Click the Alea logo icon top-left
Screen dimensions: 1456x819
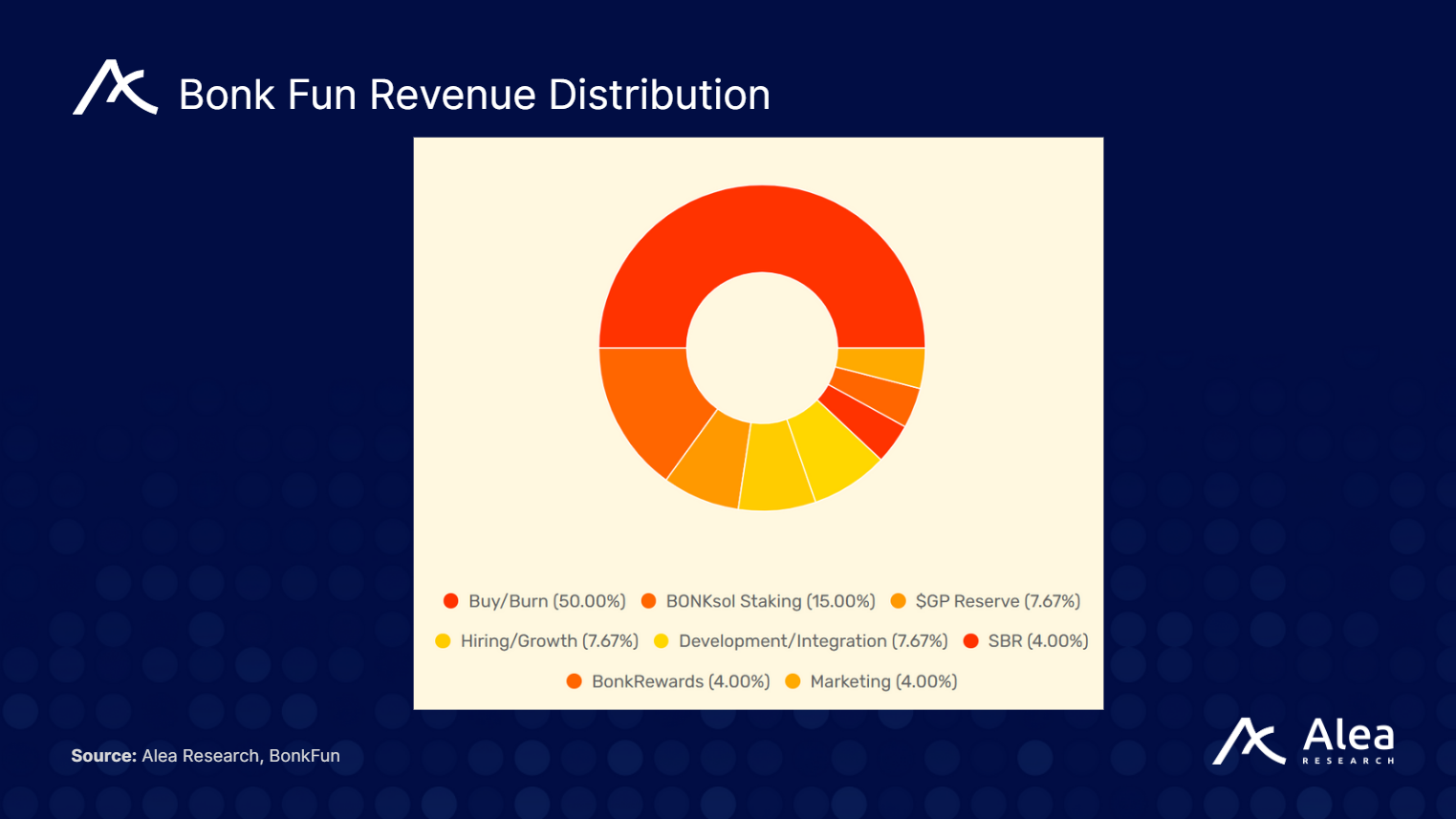[x=115, y=89]
